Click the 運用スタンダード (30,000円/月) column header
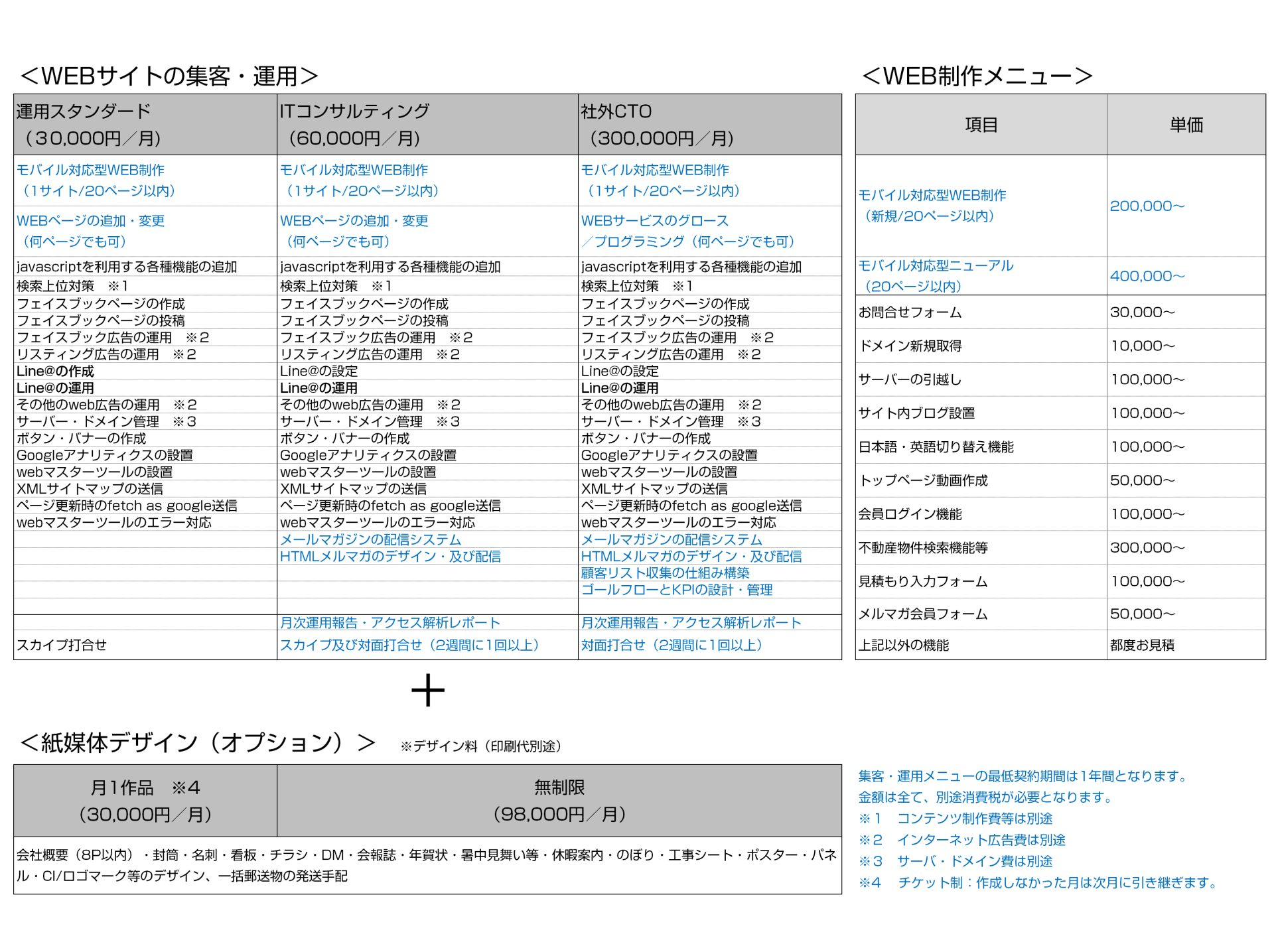The image size is (1274, 952). [145, 125]
